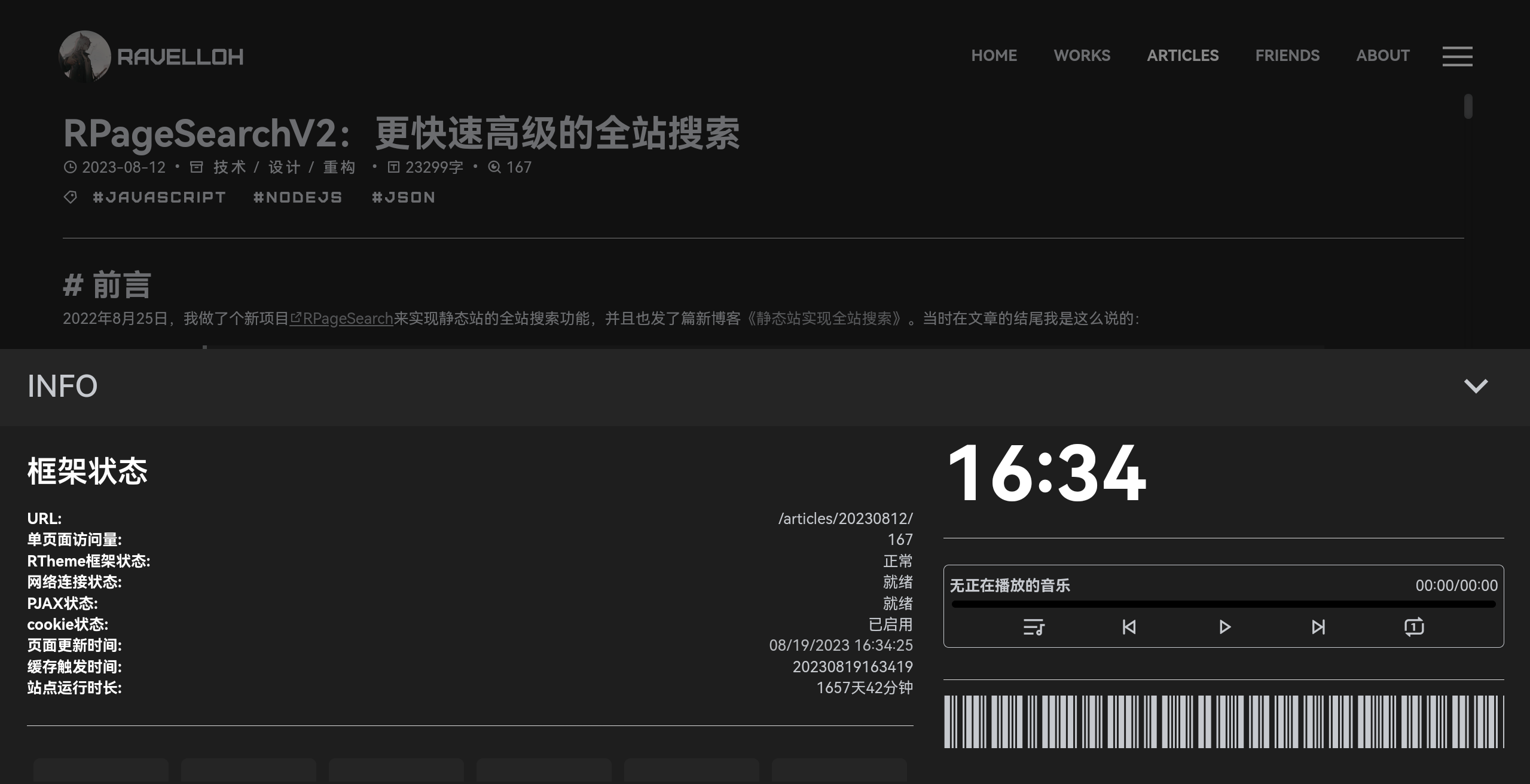Click the view-count icon beside 167
The width and height of the screenshot is (1530, 784).
(494, 167)
